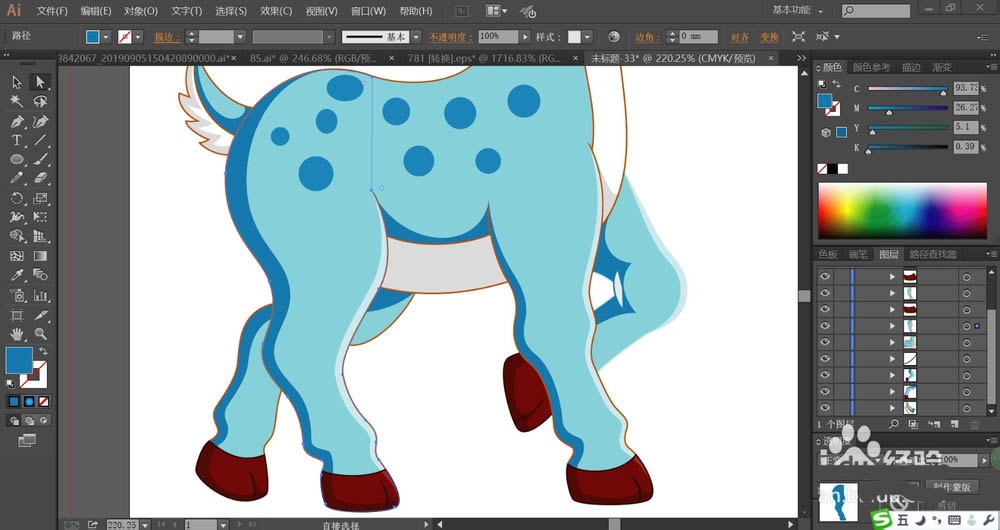The height and width of the screenshot is (530, 1000).
Task: Expand the first sublayer disclosure triangle
Action: click(x=892, y=277)
